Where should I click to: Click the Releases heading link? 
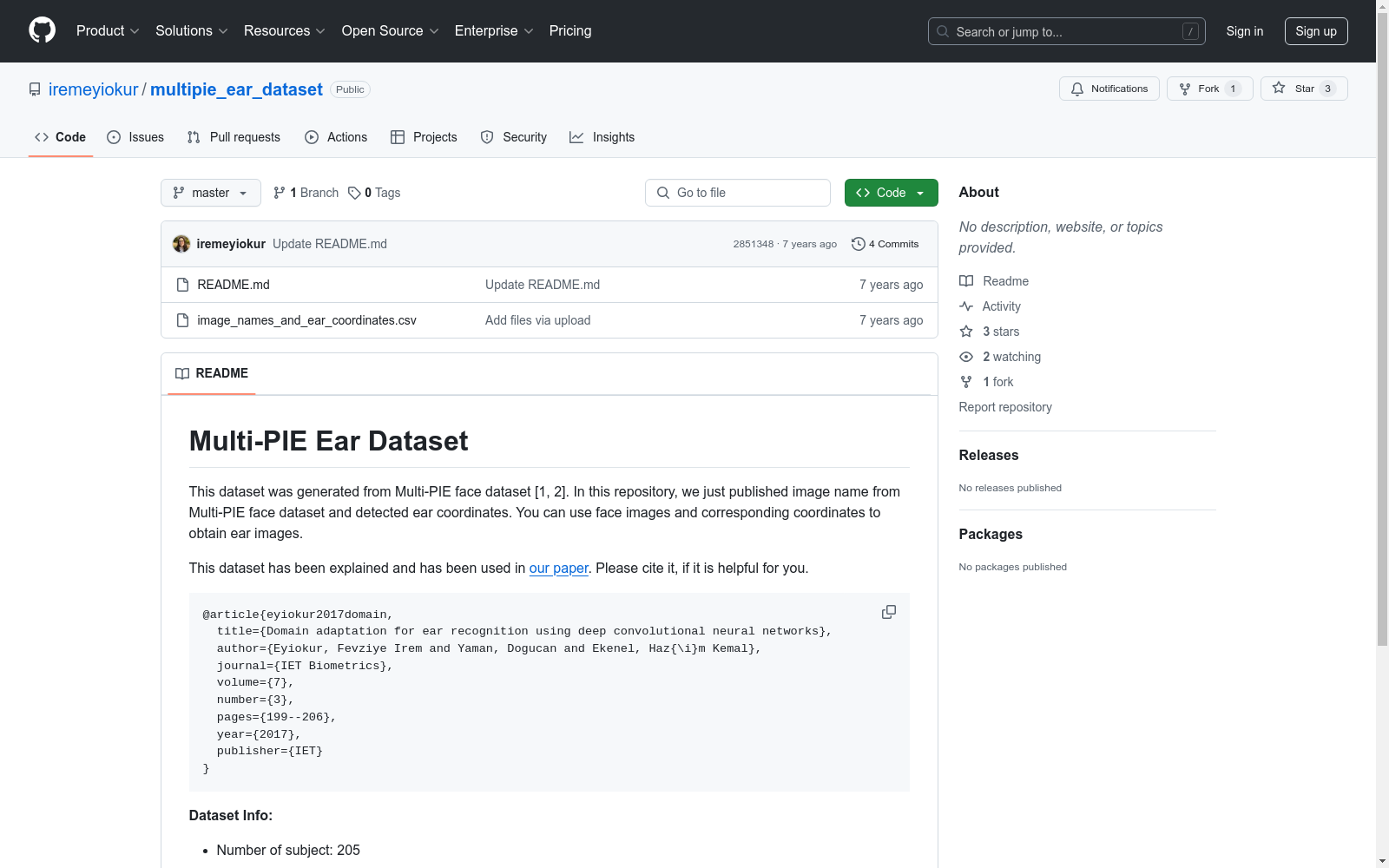click(x=989, y=455)
